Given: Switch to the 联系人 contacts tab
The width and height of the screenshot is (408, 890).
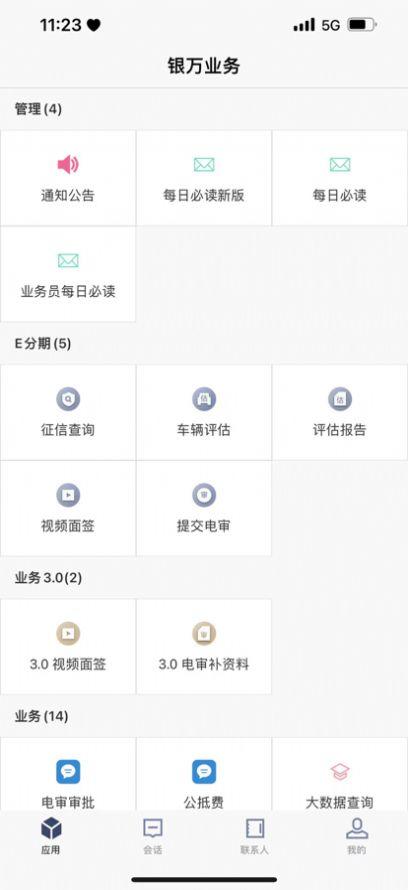Looking at the screenshot, I should [x=255, y=836].
